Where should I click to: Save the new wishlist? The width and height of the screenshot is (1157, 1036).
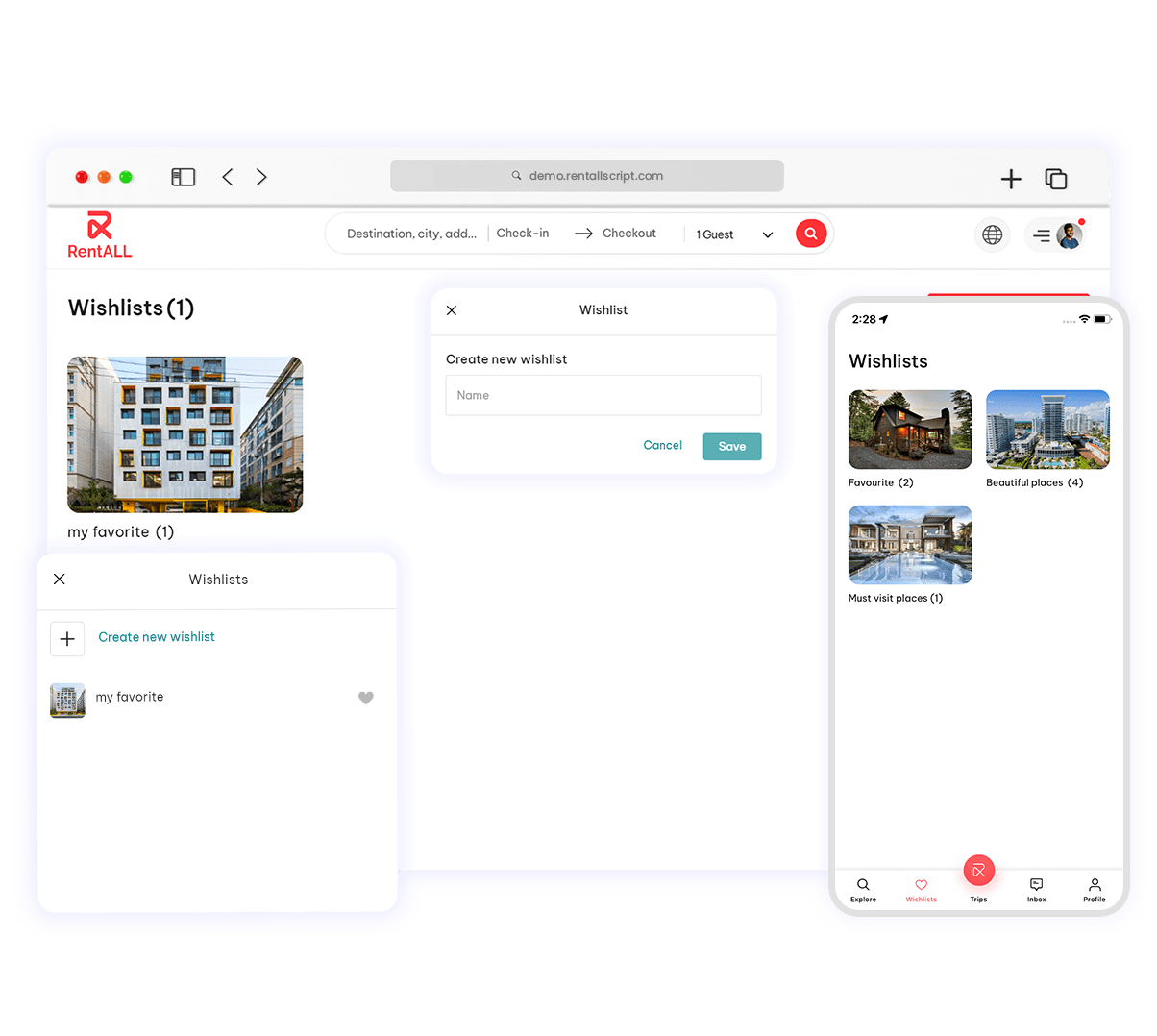(x=731, y=446)
